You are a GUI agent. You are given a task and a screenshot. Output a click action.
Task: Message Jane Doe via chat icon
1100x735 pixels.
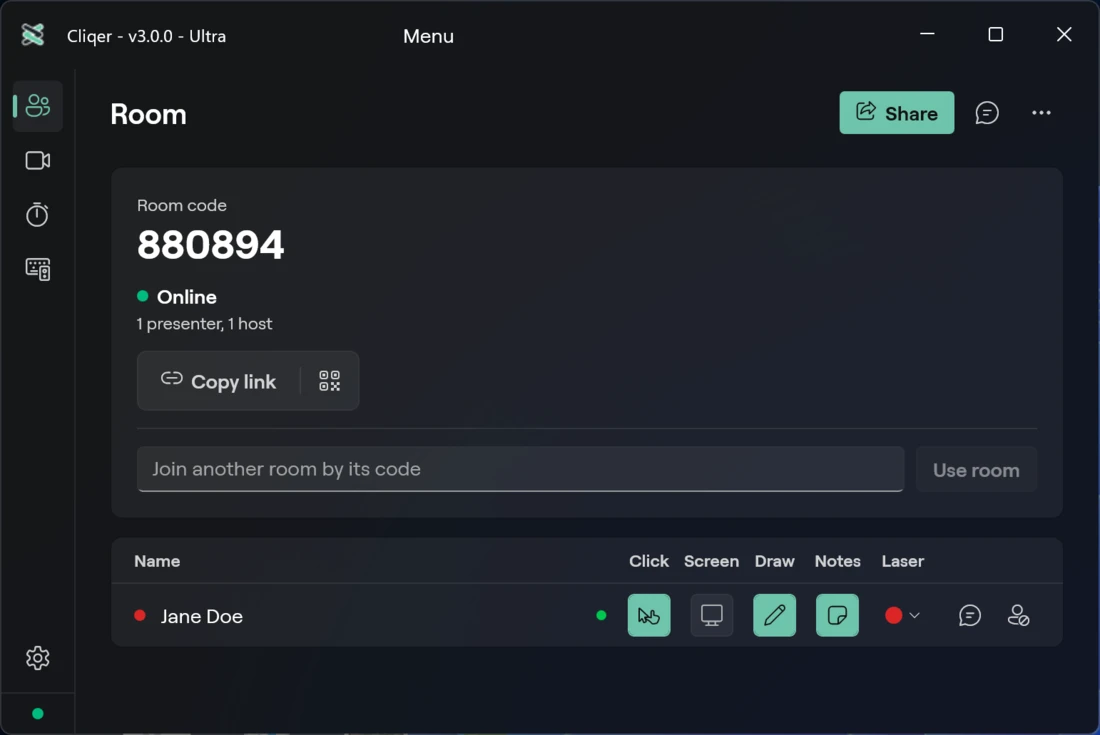[970, 615]
